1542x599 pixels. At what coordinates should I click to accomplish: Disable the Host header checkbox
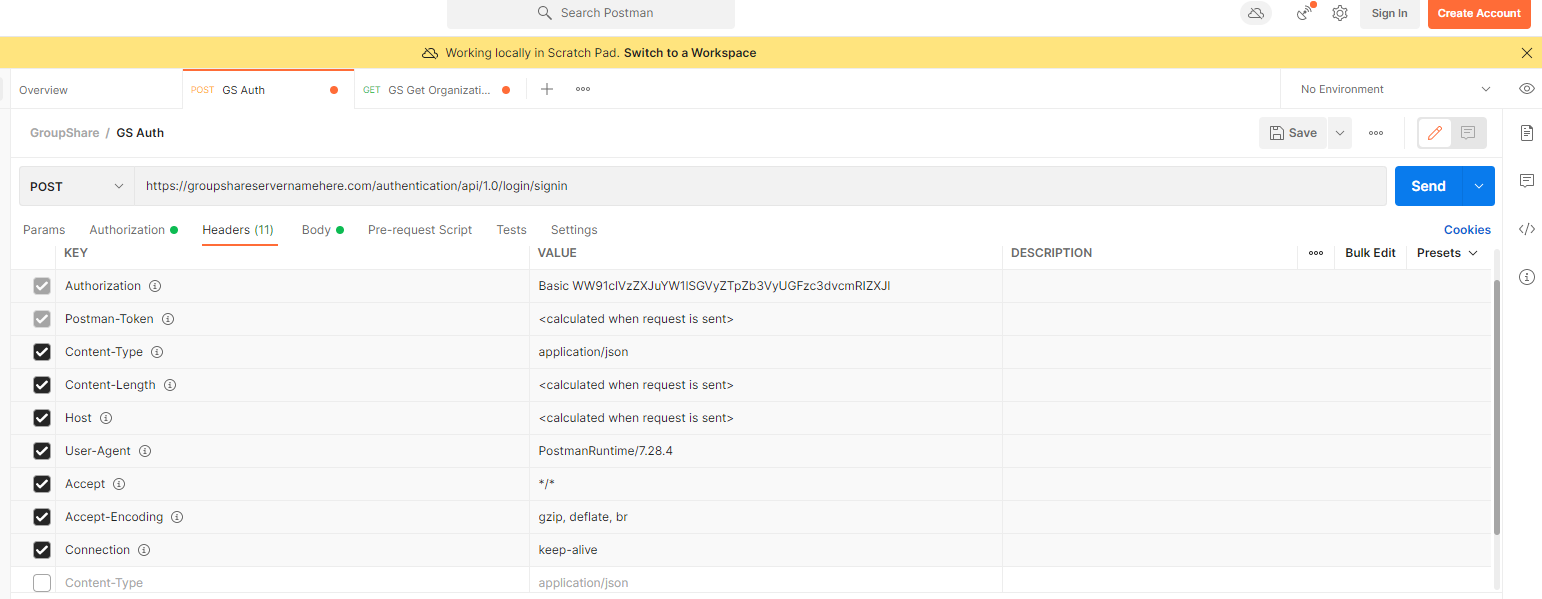point(42,418)
